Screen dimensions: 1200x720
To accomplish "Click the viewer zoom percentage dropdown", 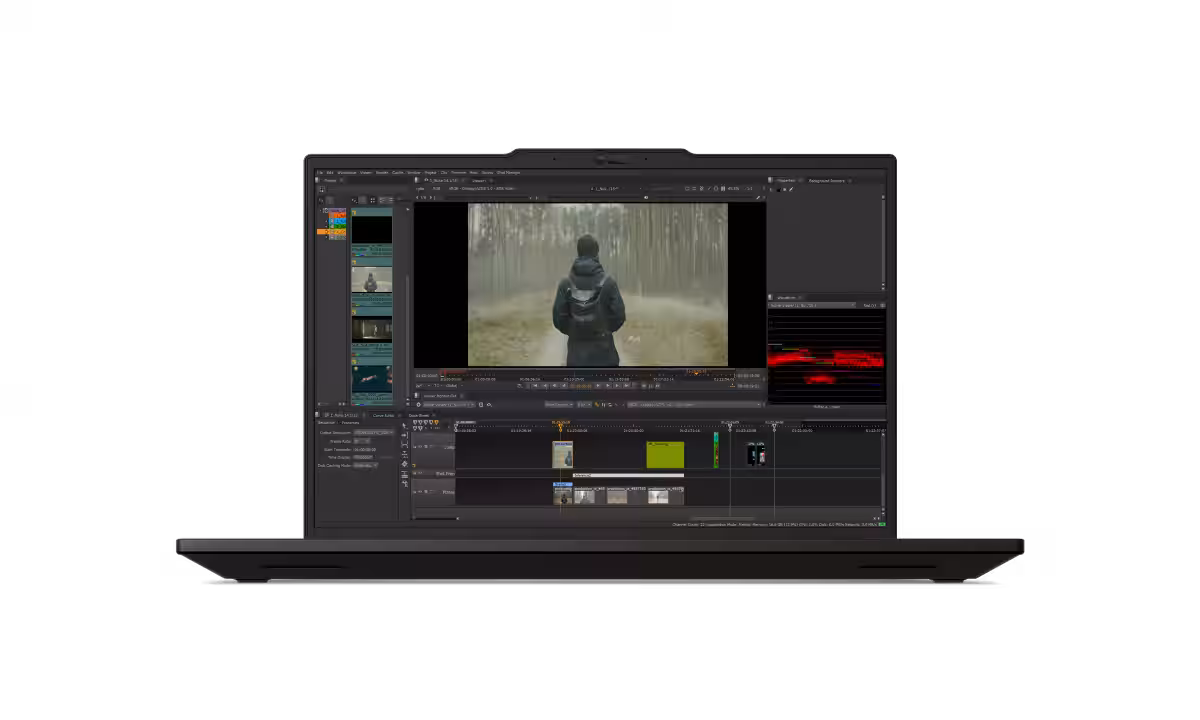I will 734,188.
